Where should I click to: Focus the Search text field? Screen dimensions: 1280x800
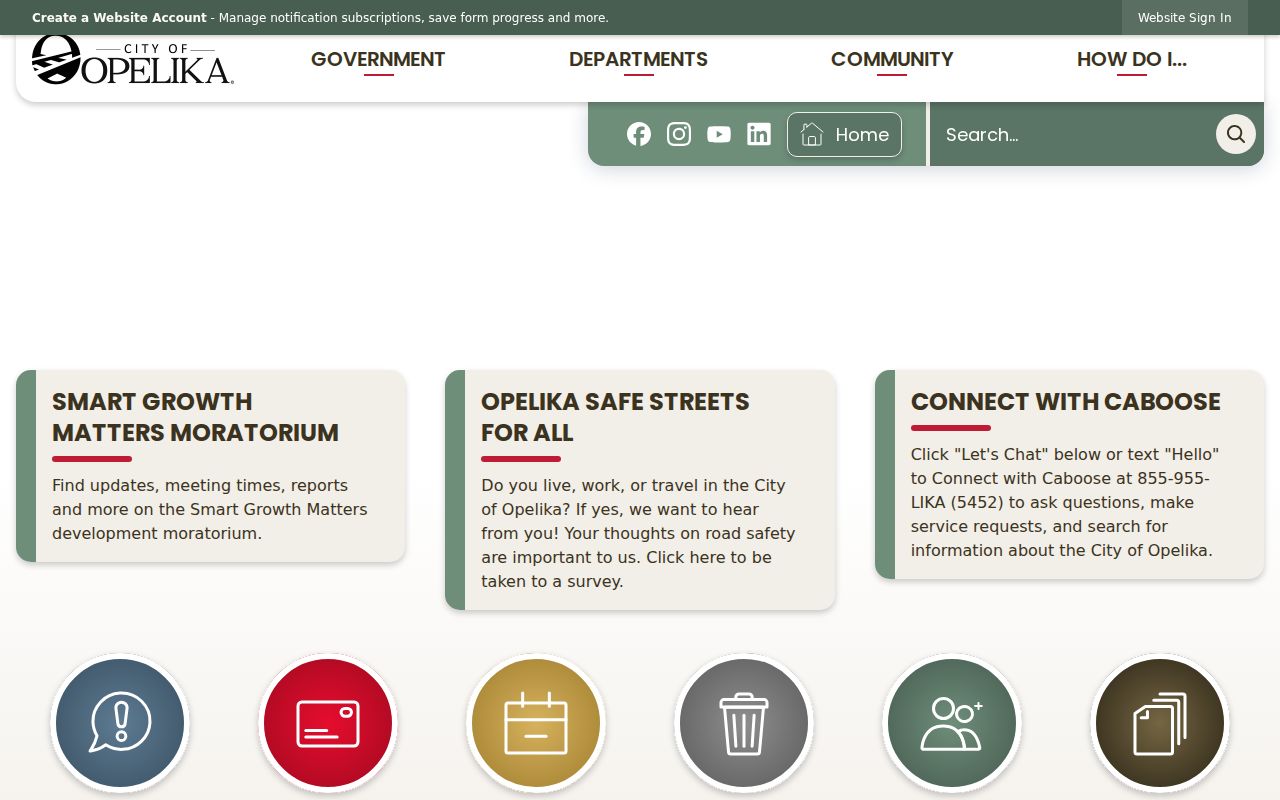click(x=1073, y=134)
